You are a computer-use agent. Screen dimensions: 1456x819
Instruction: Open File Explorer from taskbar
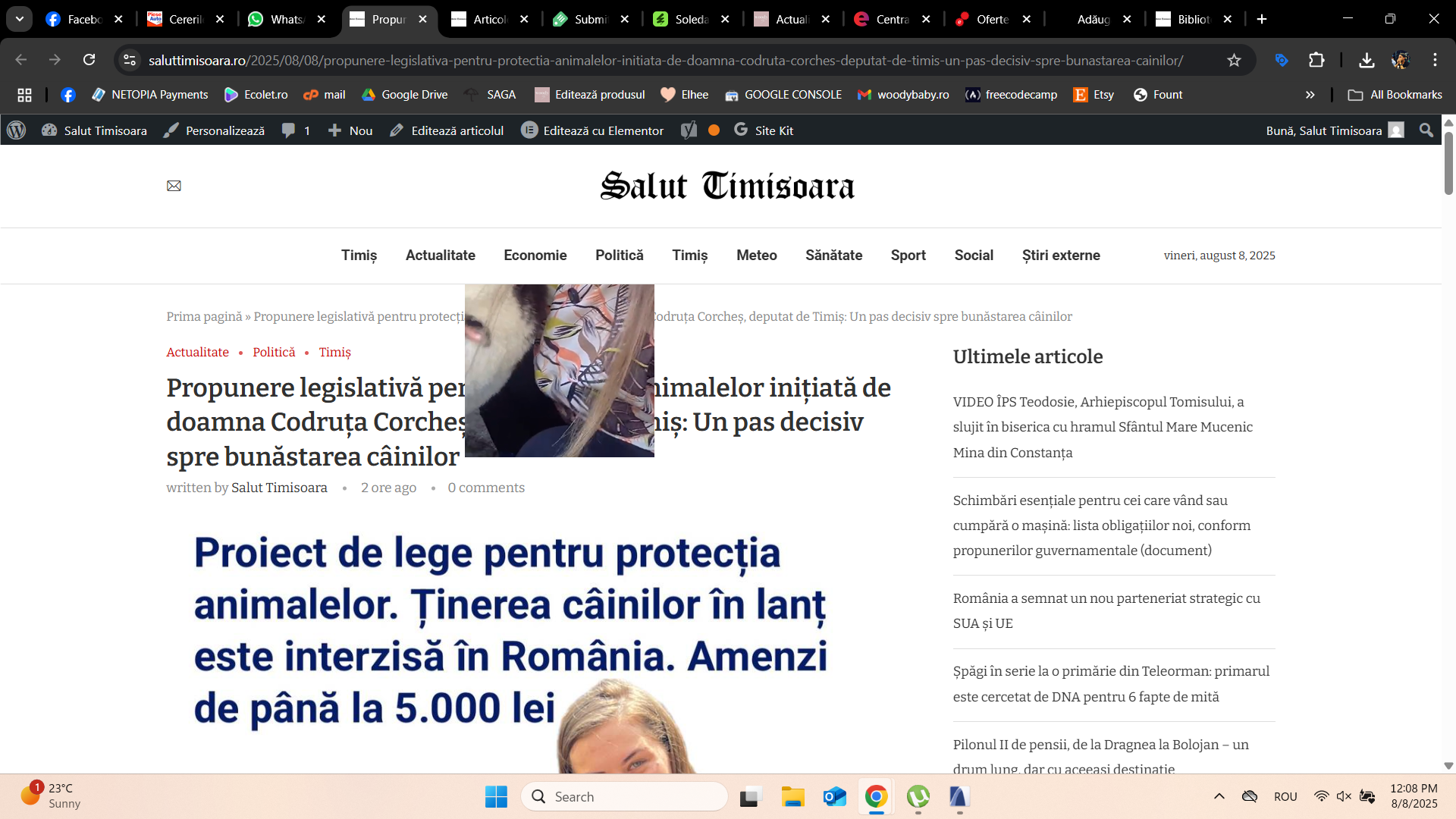click(x=792, y=796)
